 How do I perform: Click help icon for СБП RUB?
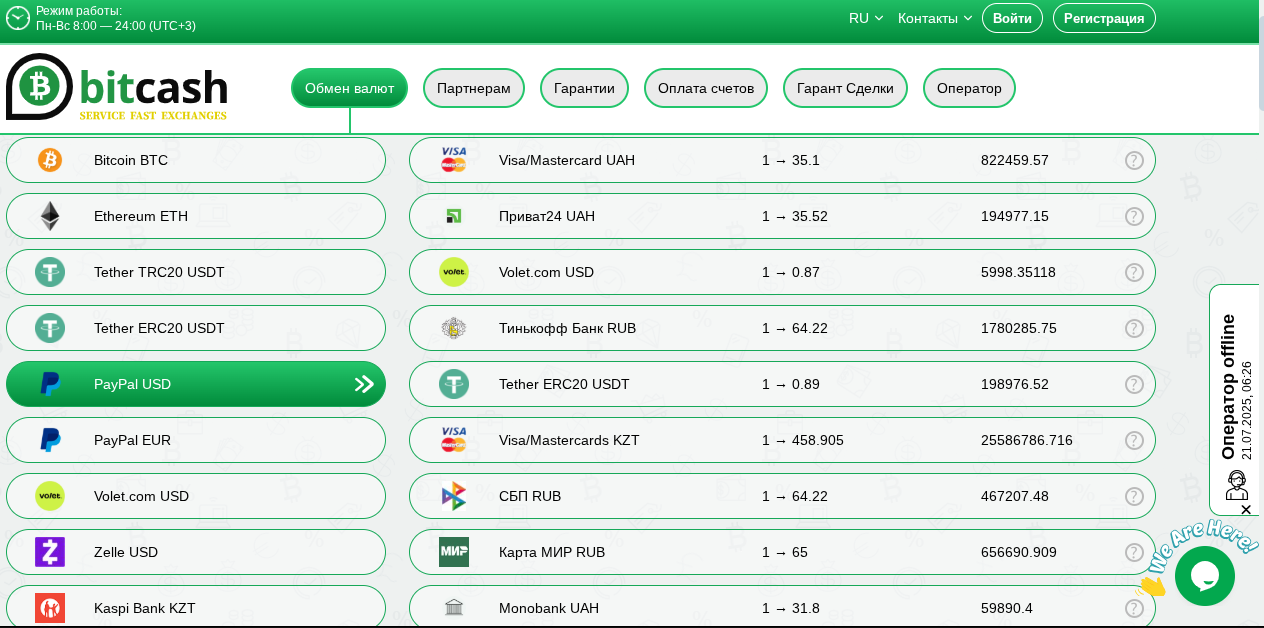pos(1134,496)
